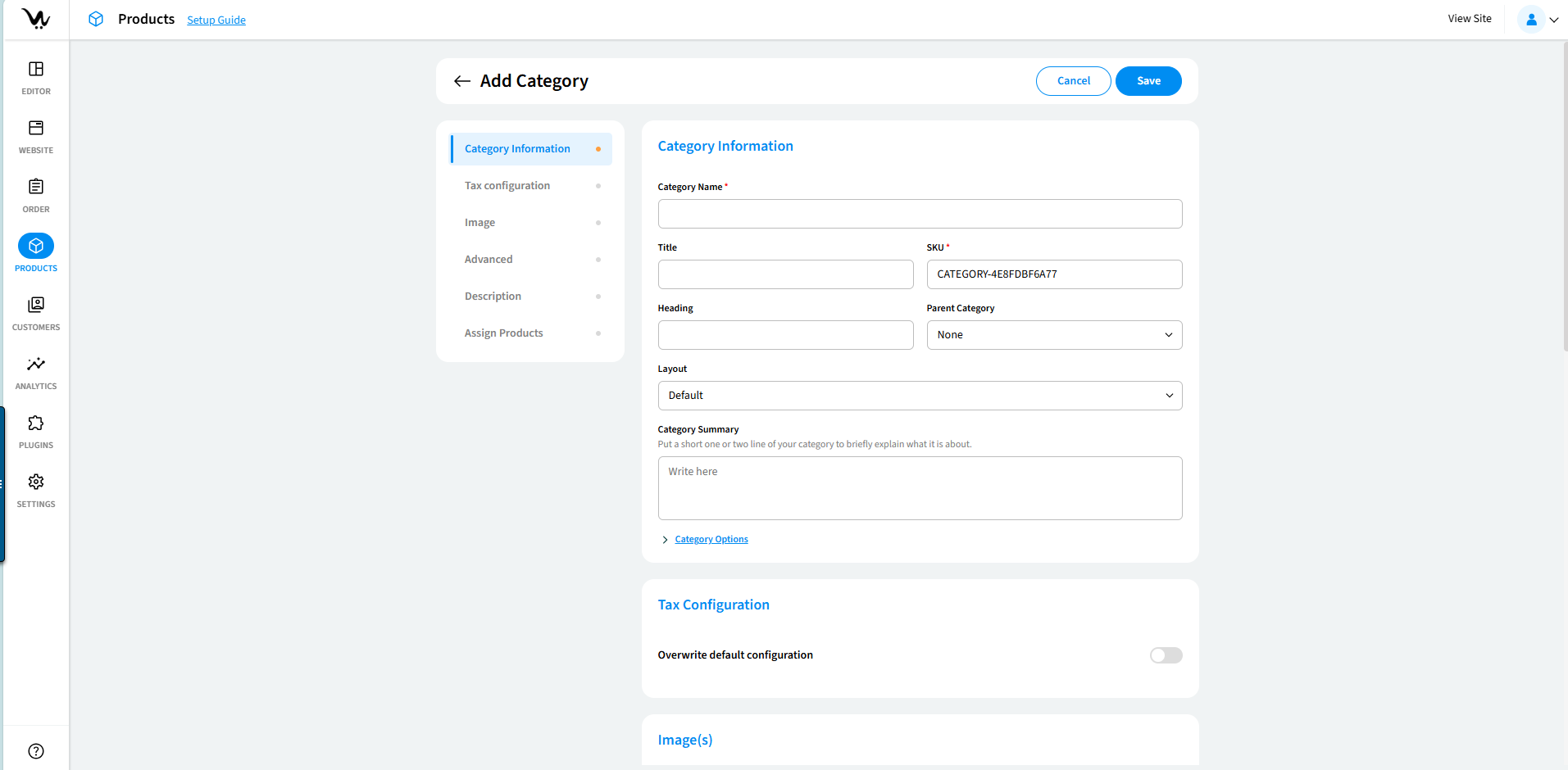1568x770 pixels.
Task: Select Assign Products in the section list
Action: tap(503, 333)
